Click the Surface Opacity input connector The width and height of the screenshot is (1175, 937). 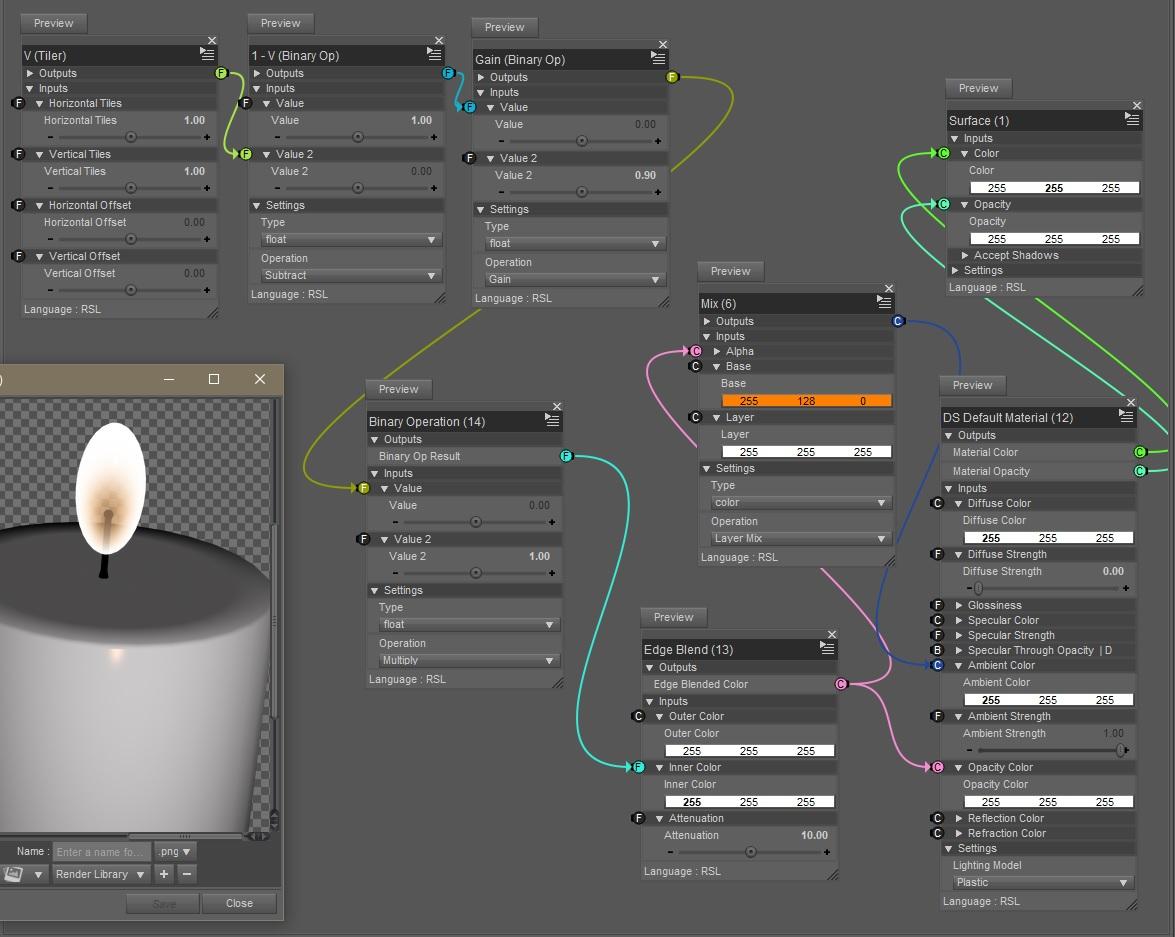coord(943,204)
